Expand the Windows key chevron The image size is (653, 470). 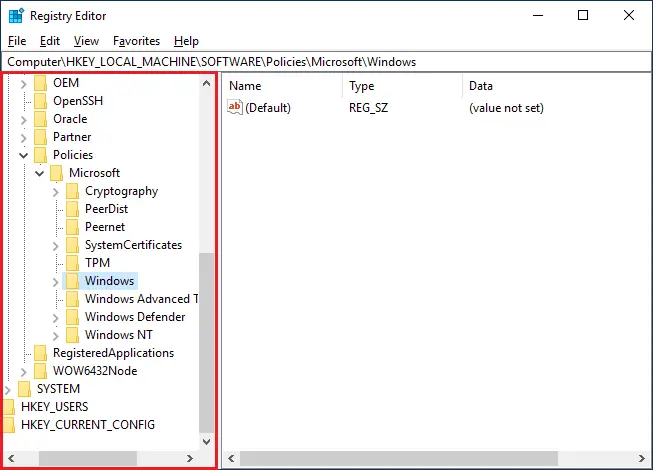[x=56, y=282]
